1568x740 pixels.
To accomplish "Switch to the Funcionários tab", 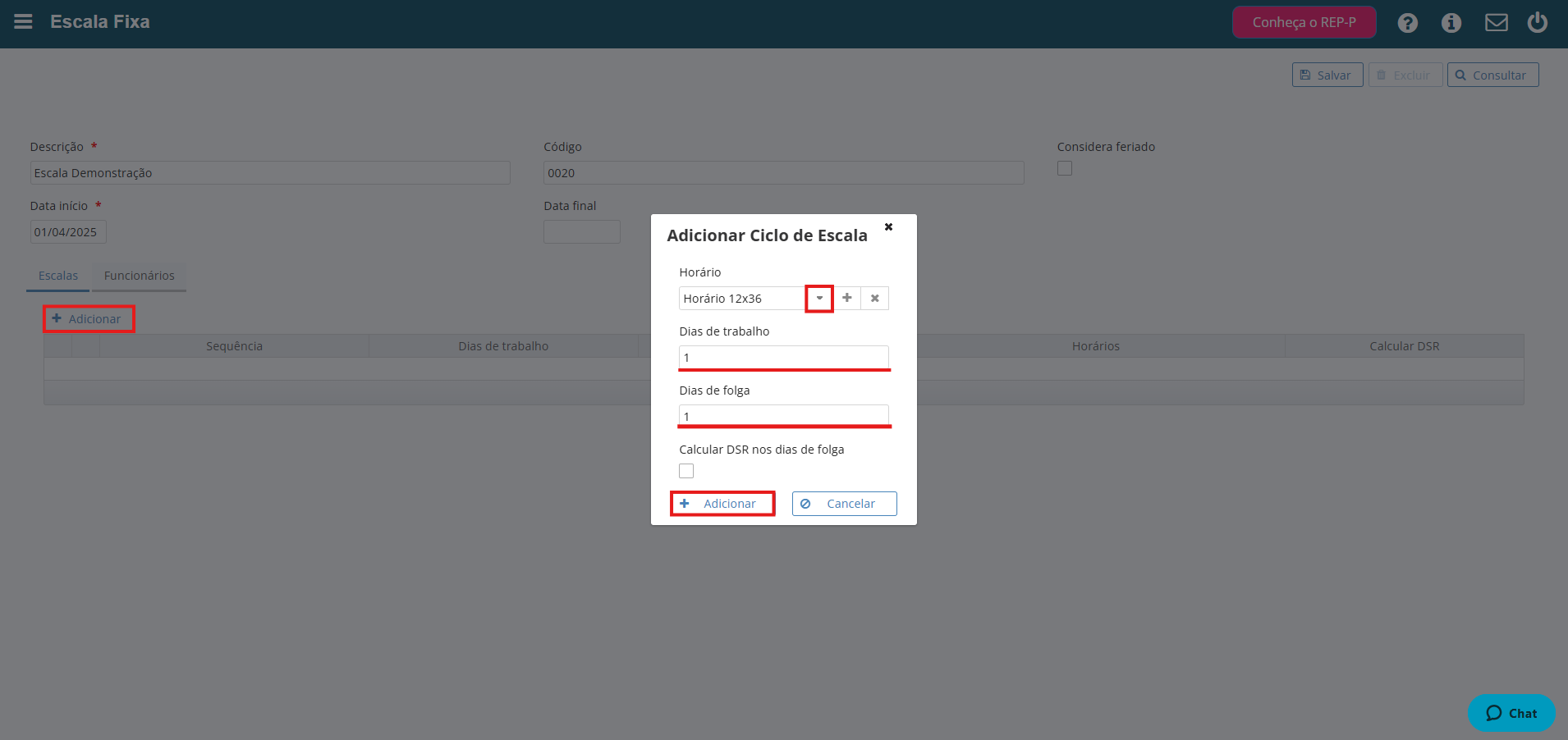I will 140,276.
